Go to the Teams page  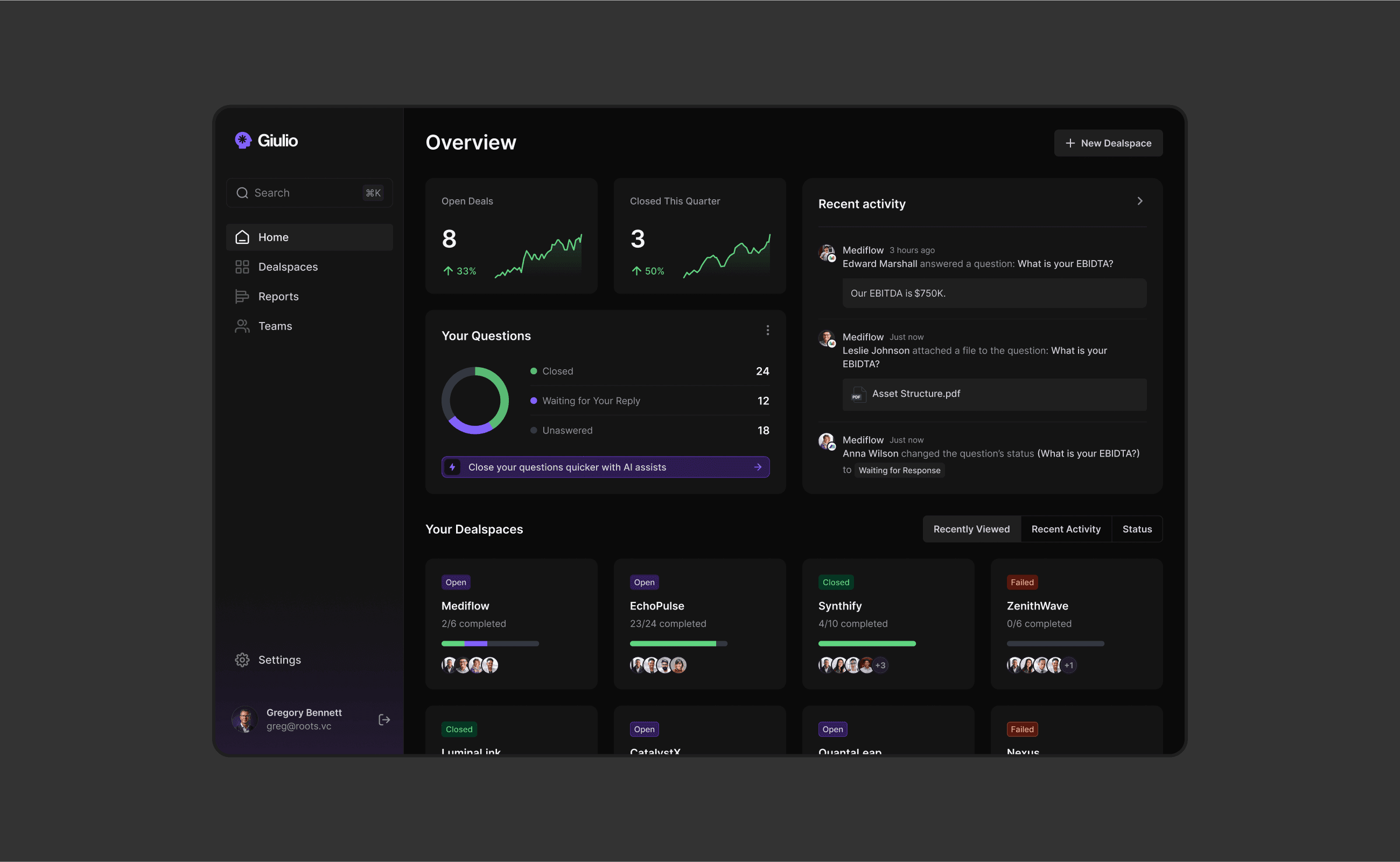tap(275, 326)
